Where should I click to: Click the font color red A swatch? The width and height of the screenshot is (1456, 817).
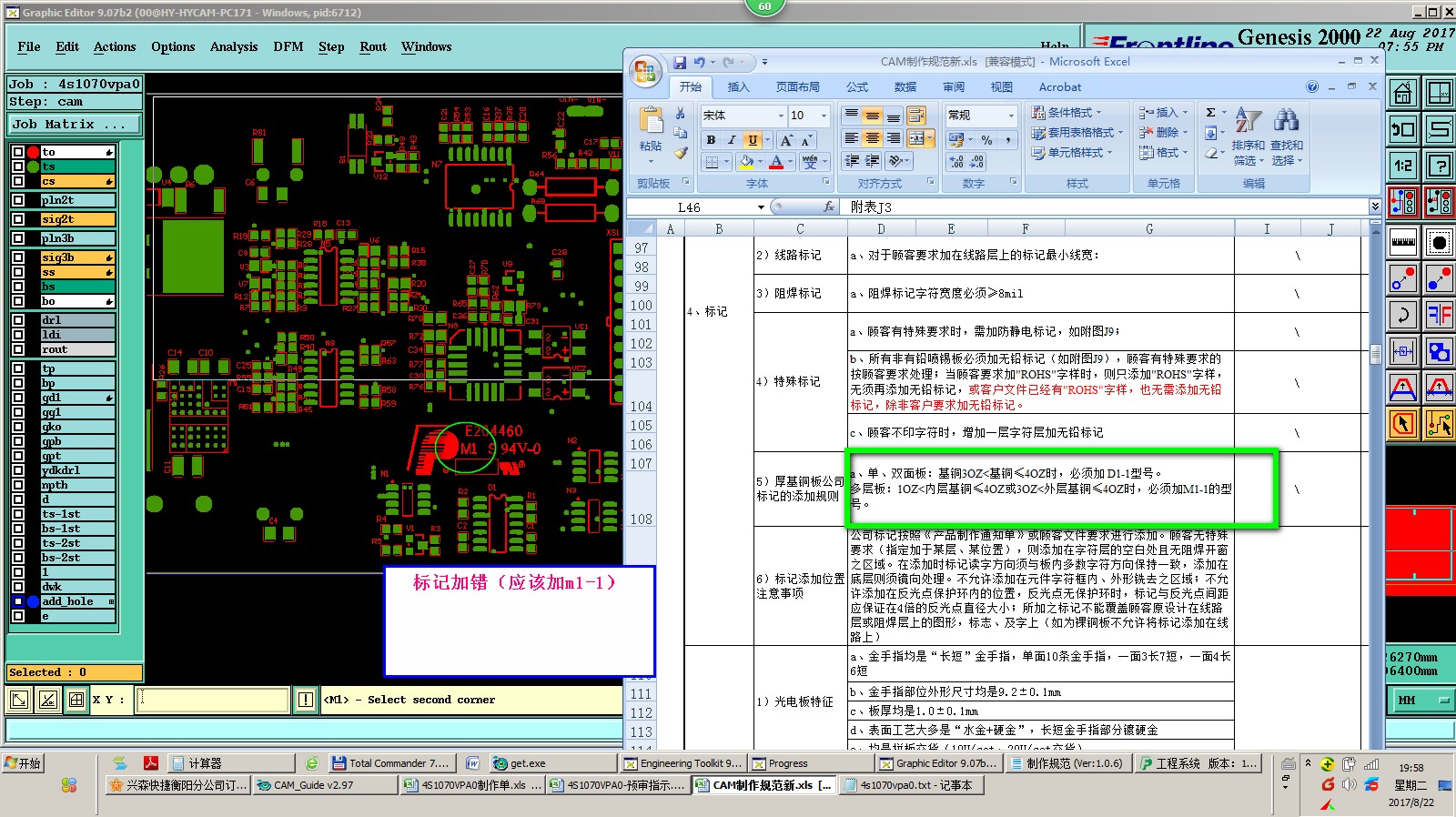tap(776, 162)
